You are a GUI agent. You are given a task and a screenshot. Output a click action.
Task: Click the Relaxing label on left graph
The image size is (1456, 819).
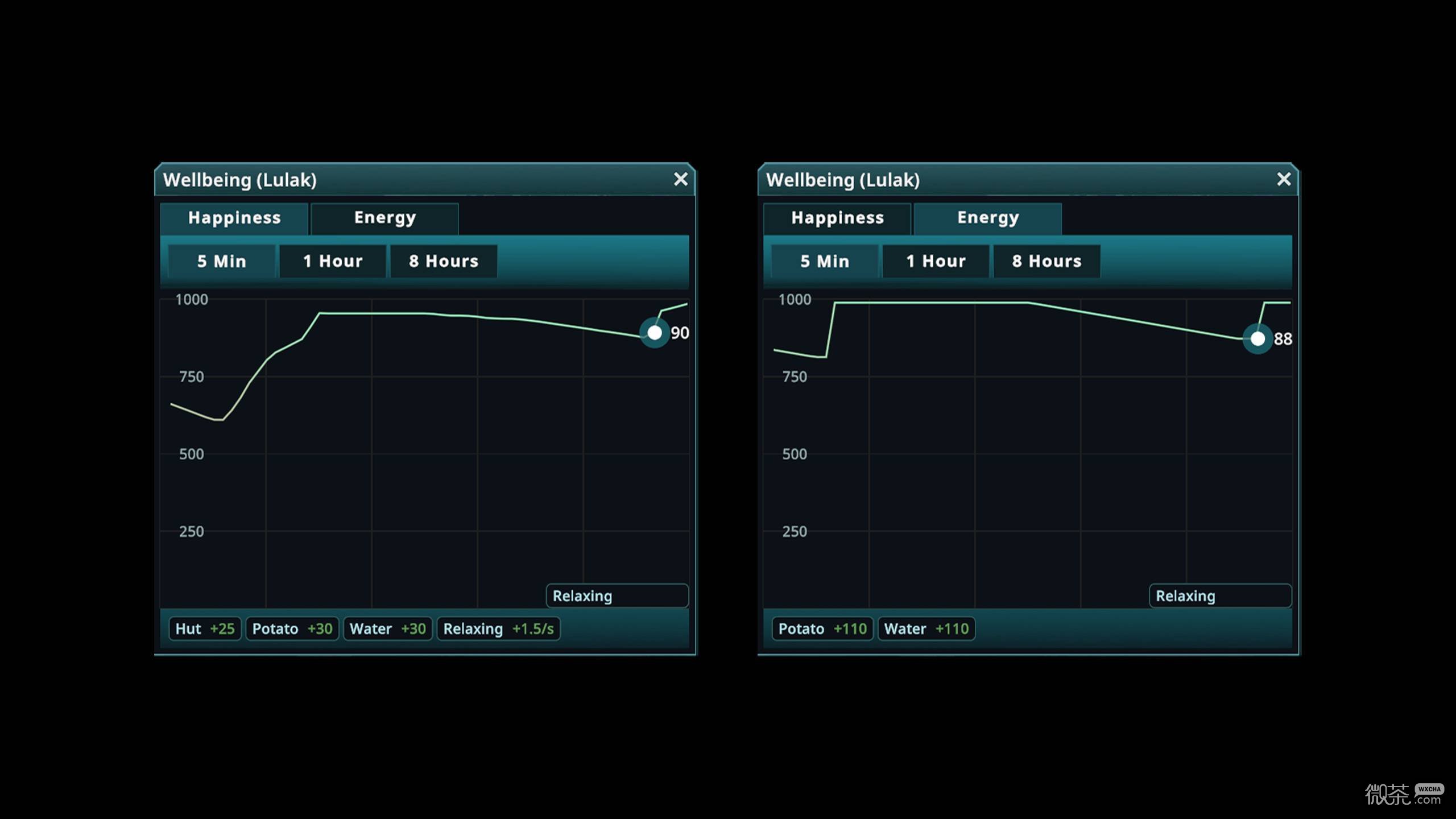617,595
